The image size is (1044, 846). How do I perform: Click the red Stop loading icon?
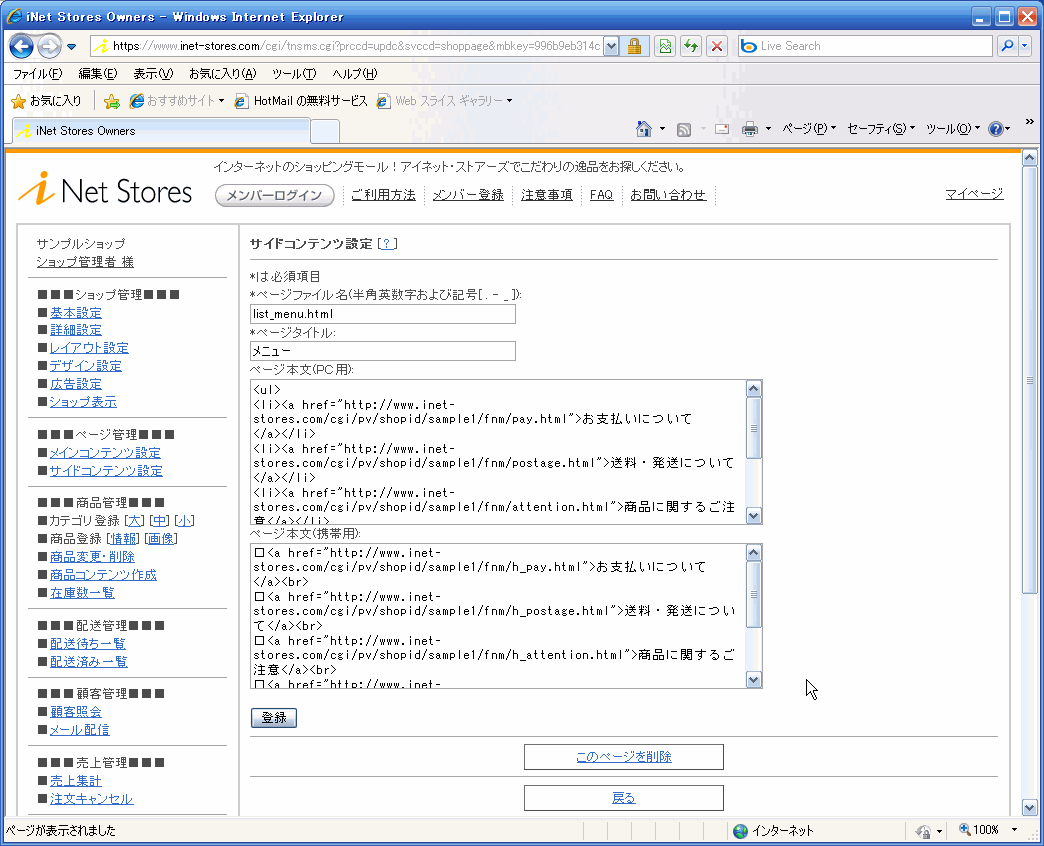(717, 46)
